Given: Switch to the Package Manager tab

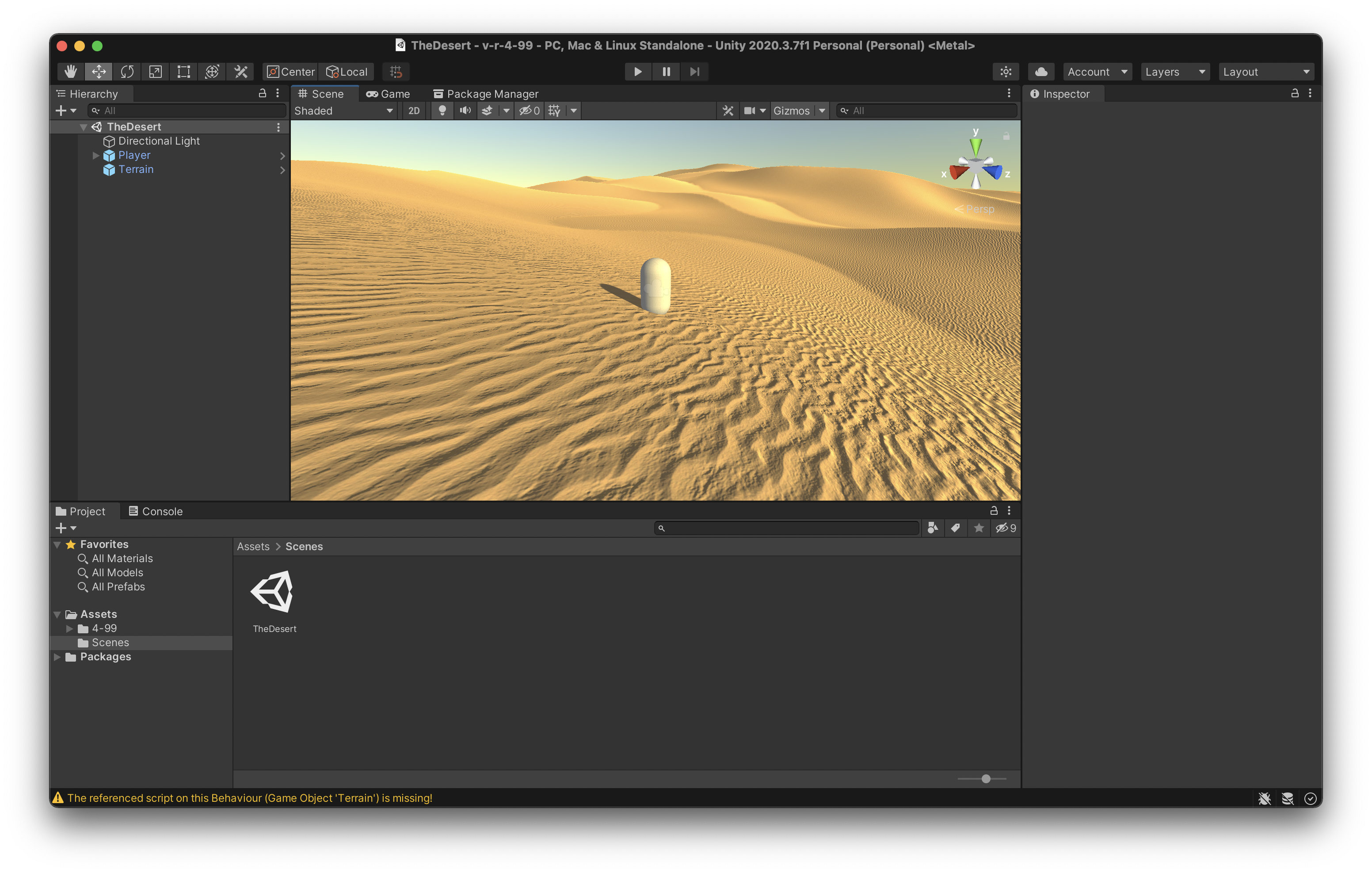Looking at the screenshot, I should tap(485, 93).
